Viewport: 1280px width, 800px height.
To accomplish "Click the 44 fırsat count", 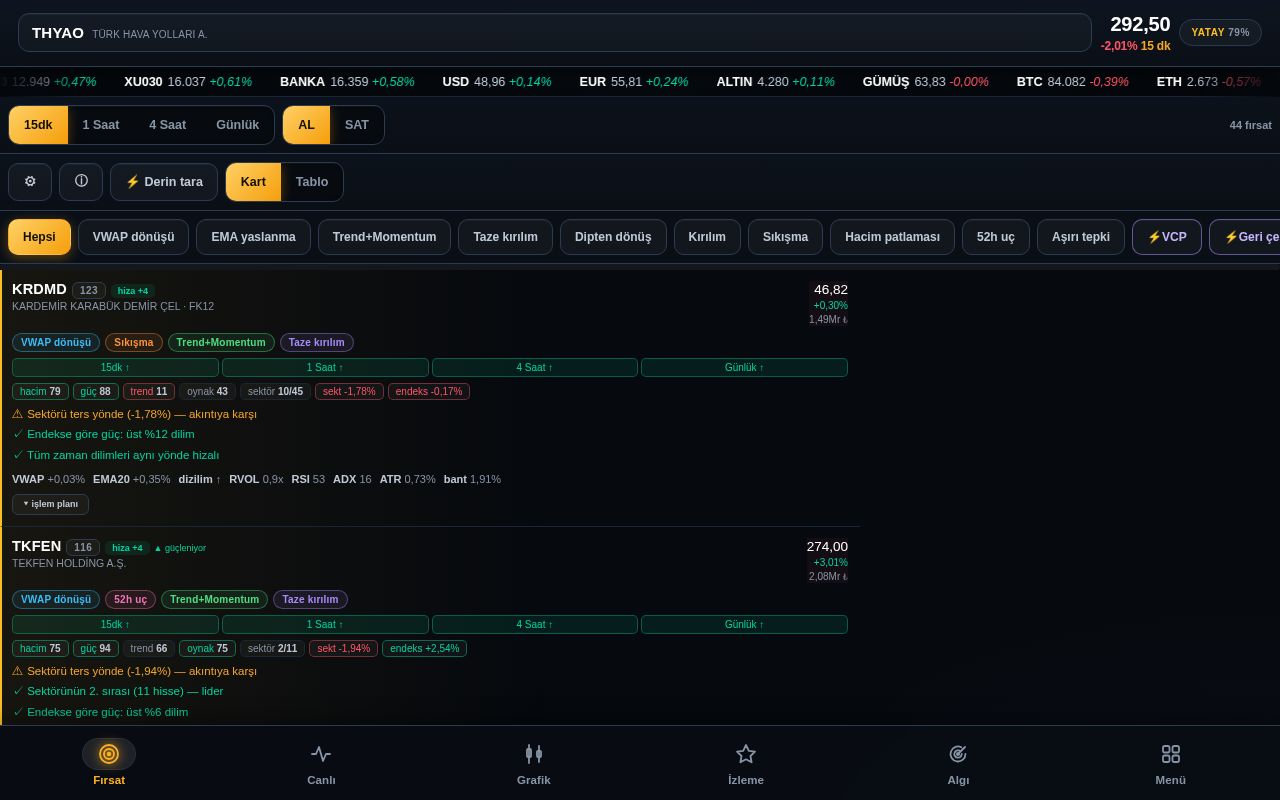I will [x=1250, y=125].
